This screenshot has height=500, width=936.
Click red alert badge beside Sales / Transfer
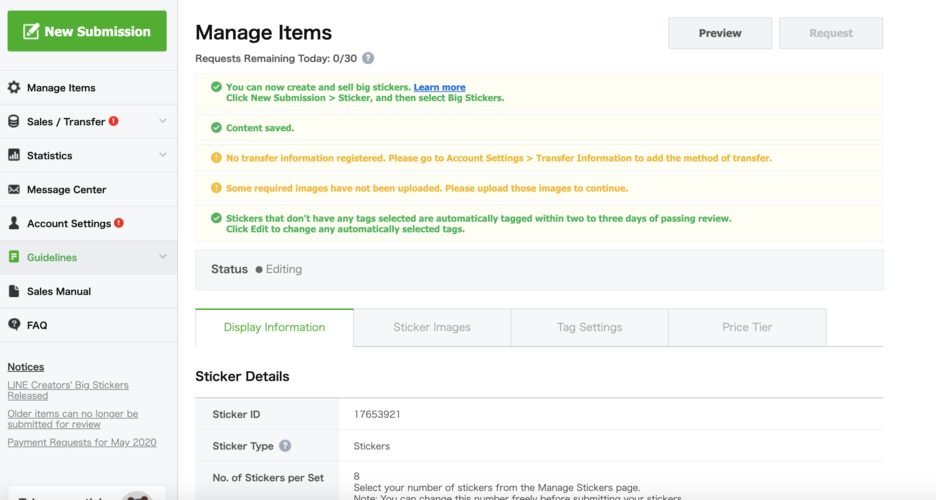pos(113,121)
